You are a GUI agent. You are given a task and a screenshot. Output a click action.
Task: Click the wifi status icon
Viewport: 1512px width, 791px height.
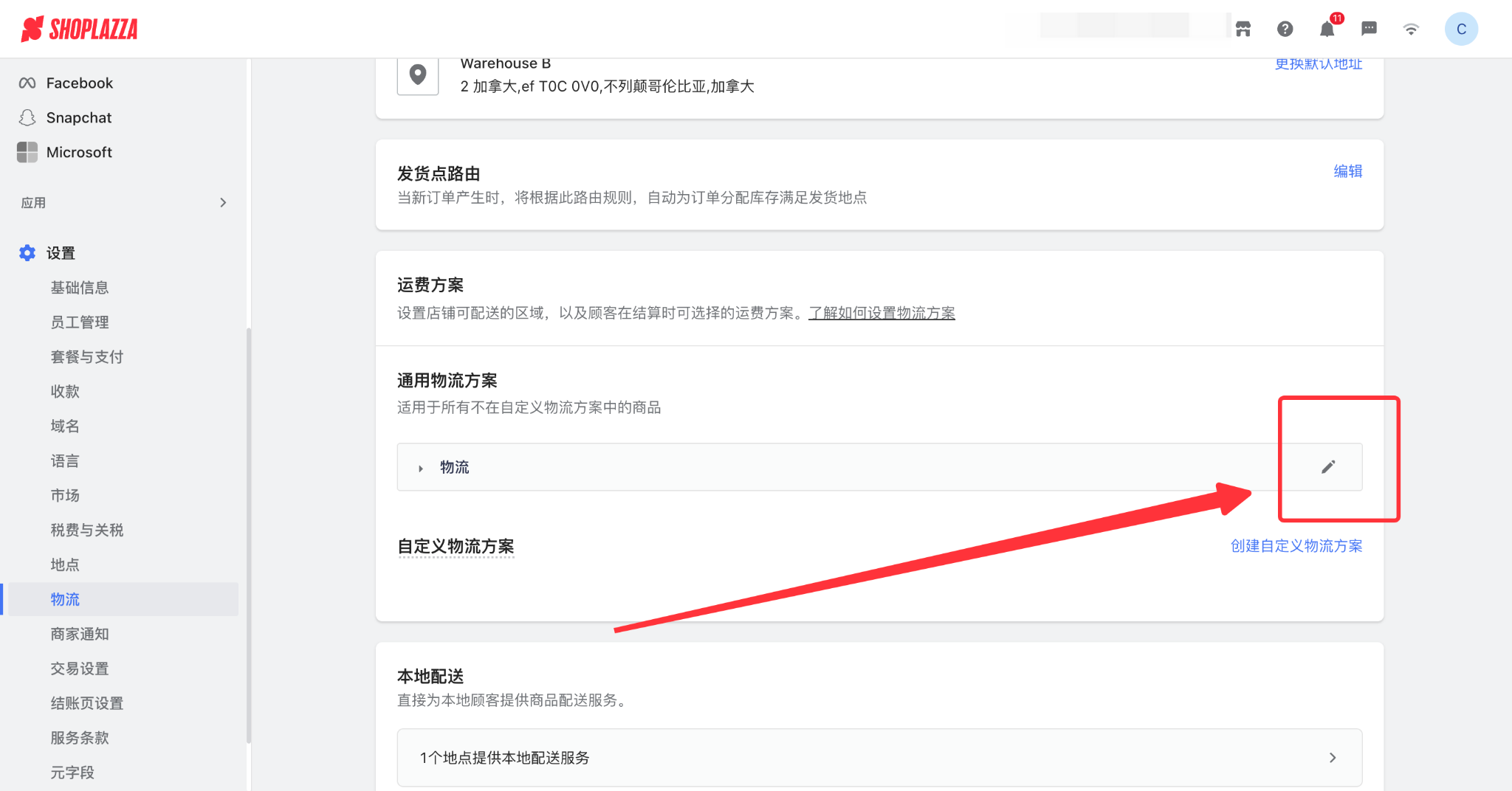[1411, 30]
